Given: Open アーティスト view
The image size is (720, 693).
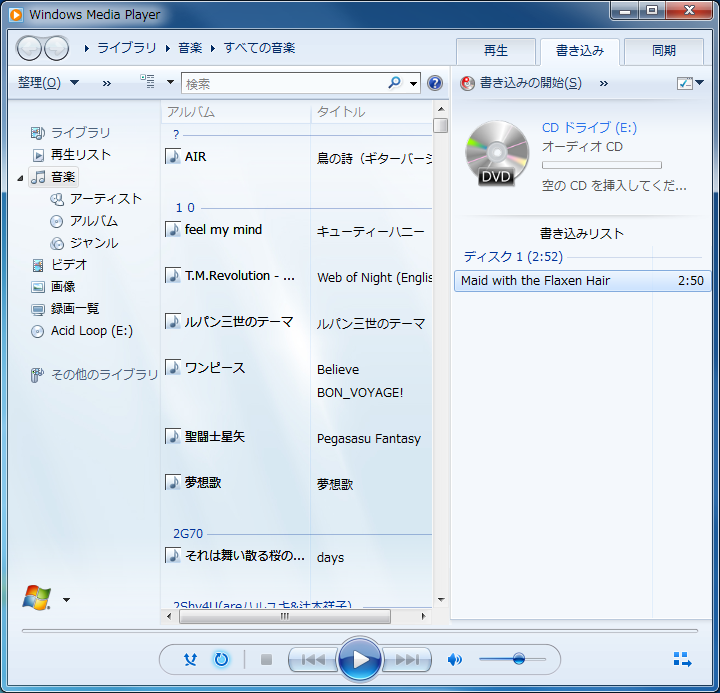Looking at the screenshot, I should [106, 199].
